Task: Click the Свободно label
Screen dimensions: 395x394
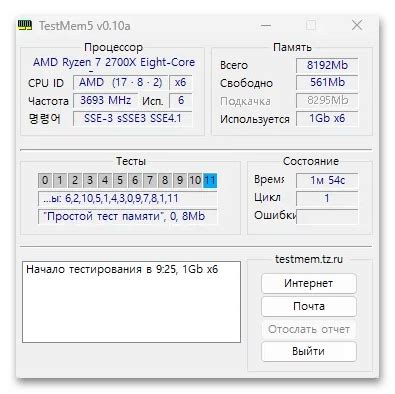Action: tap(246, 83)
